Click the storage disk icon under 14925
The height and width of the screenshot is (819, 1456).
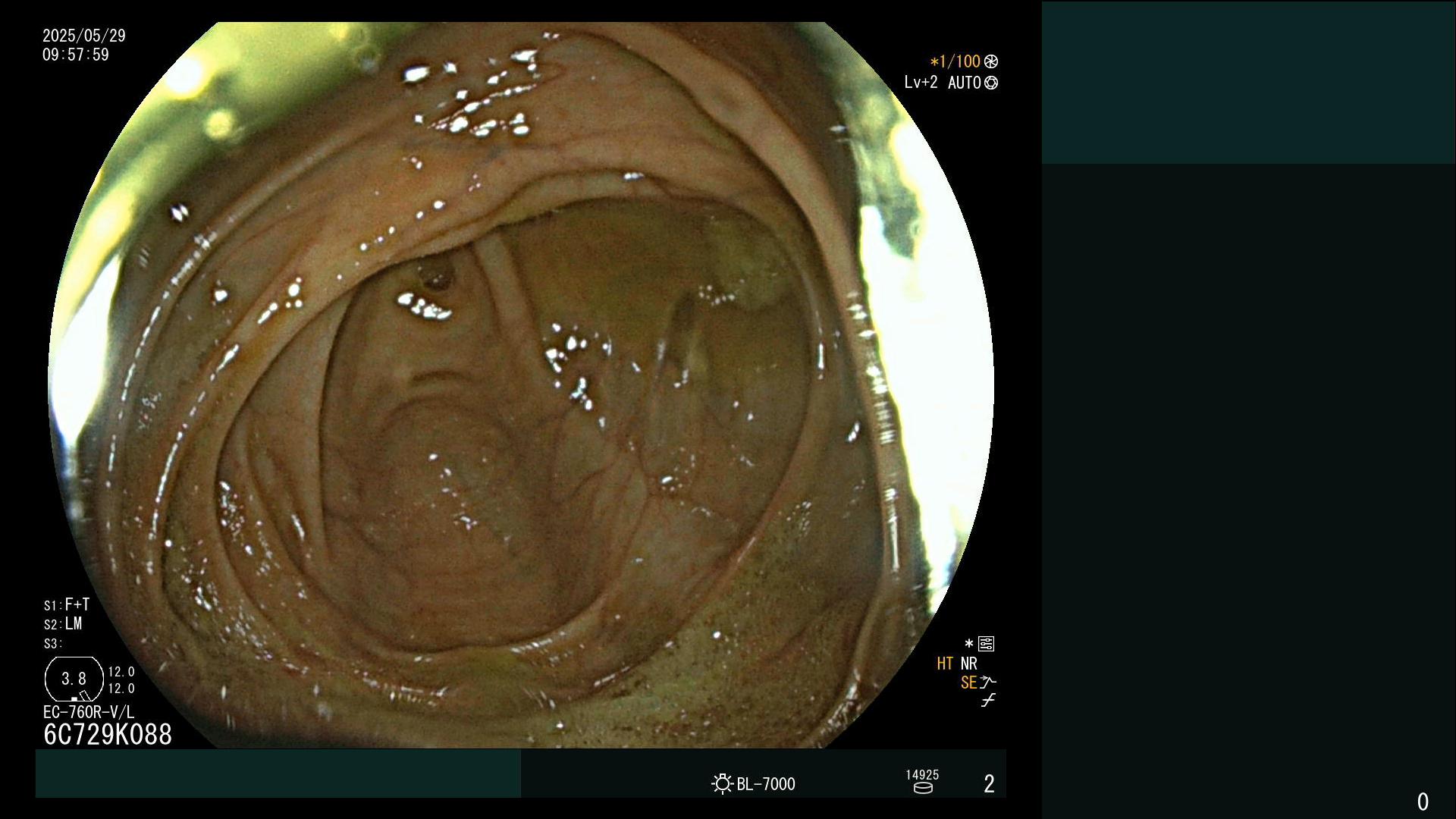923,788
